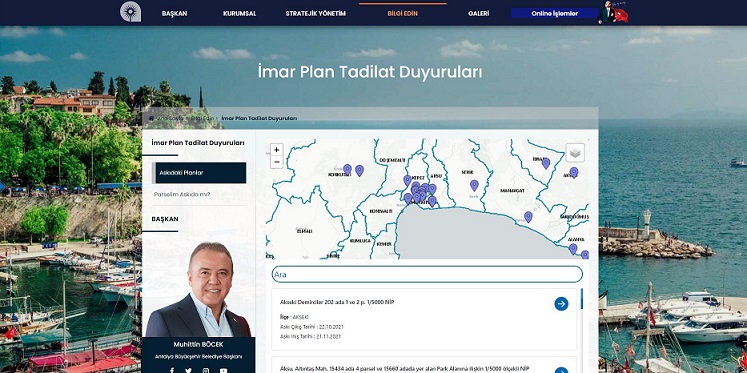This screenshot has width=747, height=373.
Task: Click the Online İşlemler button
Action: [x=555, y=13]
